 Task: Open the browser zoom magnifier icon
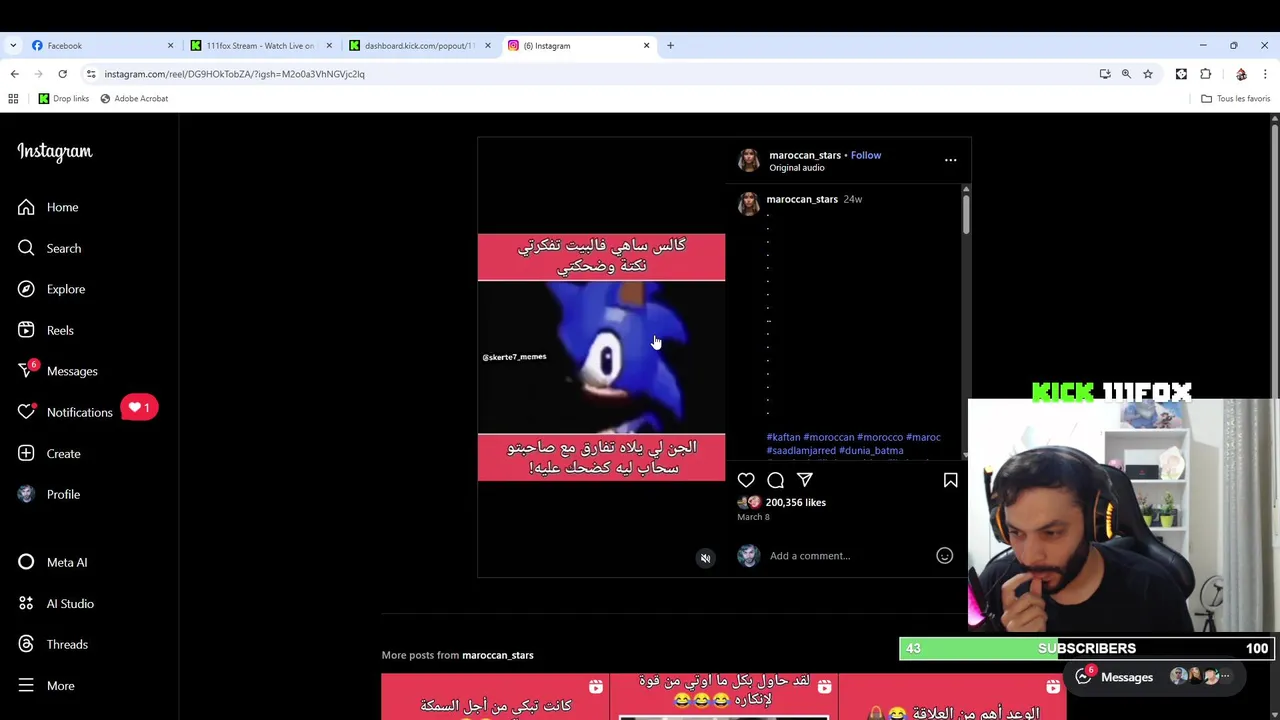point(1126,74)
